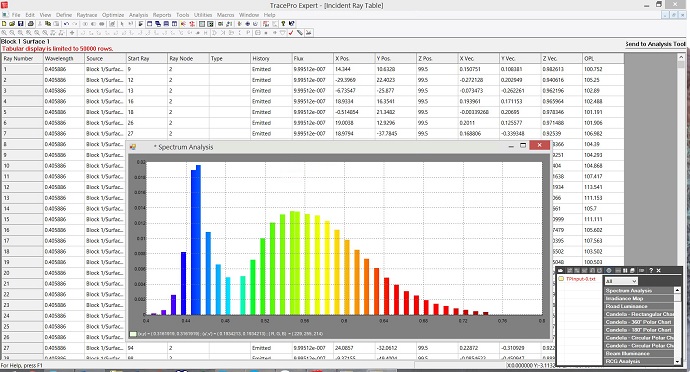Open the File menu

coord(16,15)
